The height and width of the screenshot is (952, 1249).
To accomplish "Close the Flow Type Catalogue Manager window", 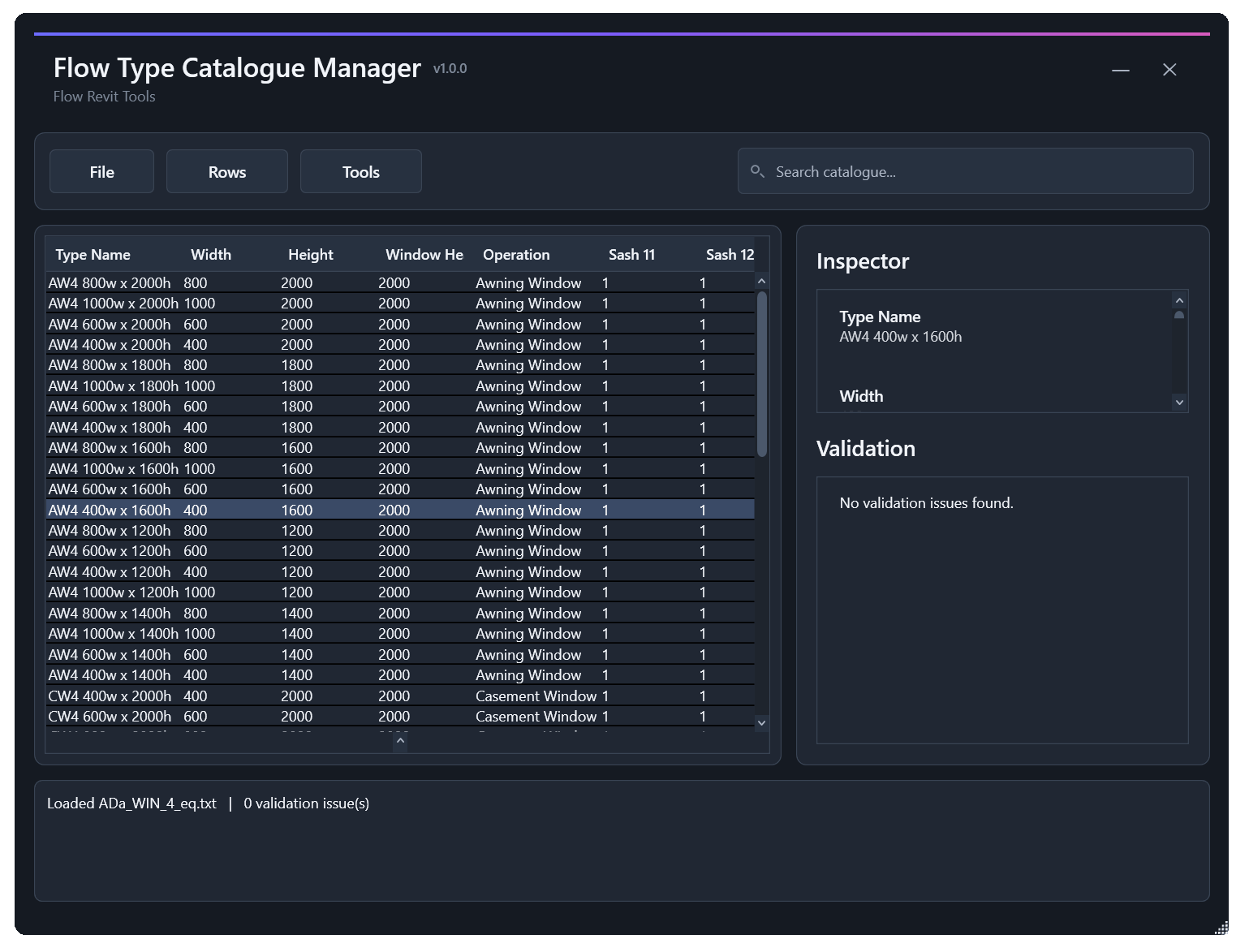I will pyautogui.click(x=1169, y=70).
